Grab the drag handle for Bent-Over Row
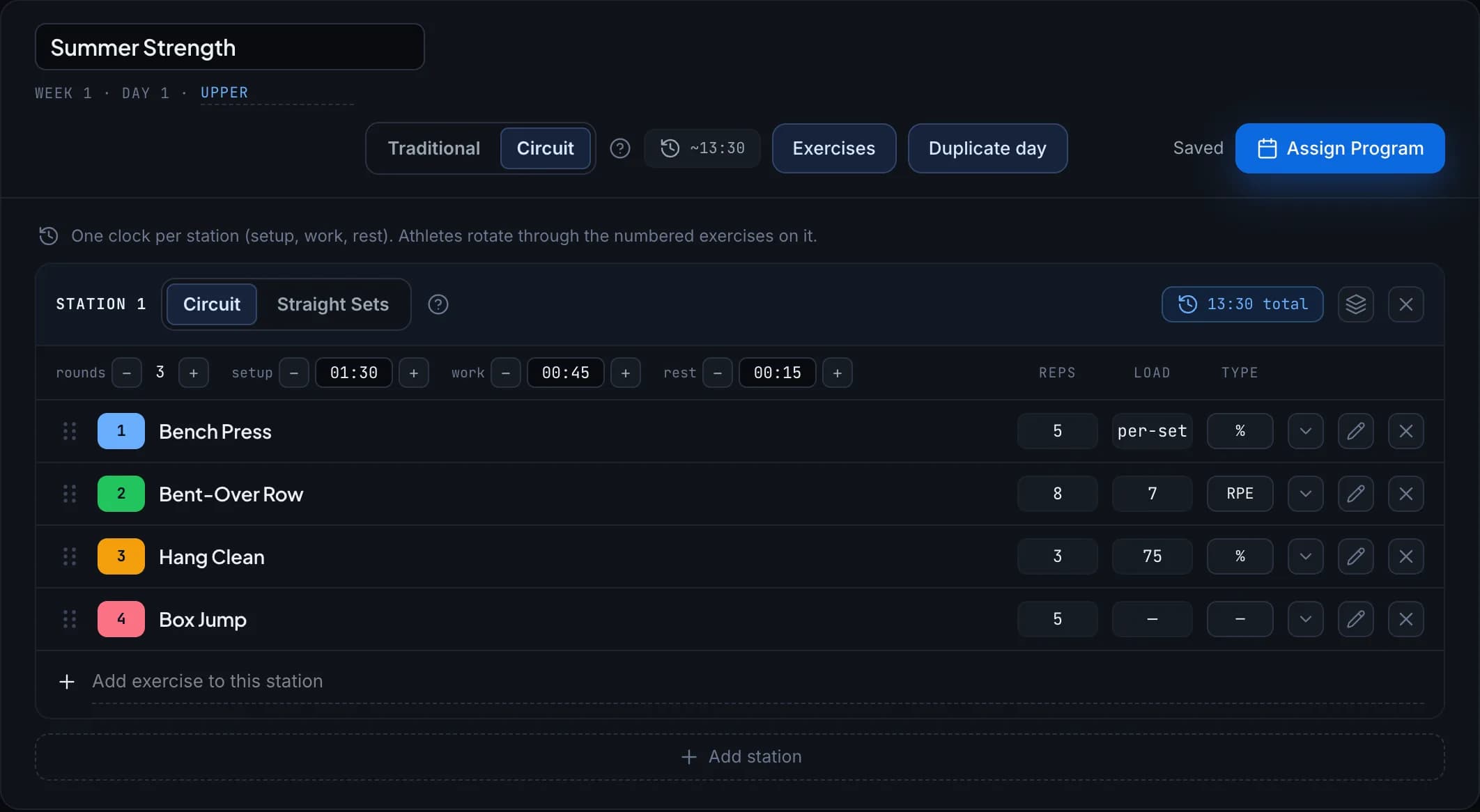Screen dimensions: 1480x812 [70, 494]
